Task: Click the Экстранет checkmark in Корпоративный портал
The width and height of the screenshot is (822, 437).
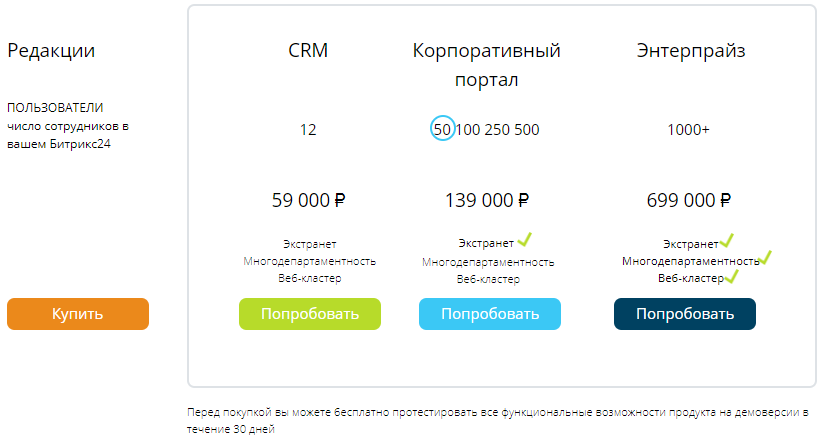Action: click(524, 240)
